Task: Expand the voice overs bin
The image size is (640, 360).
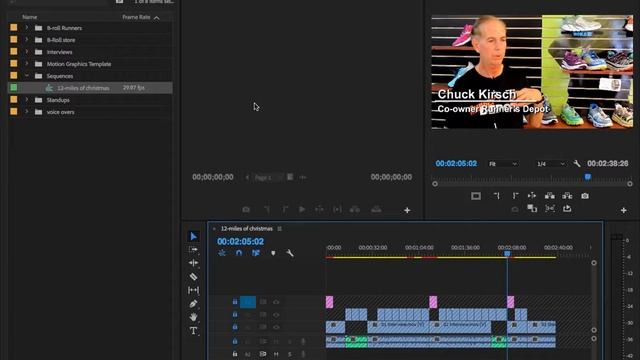Action: tap(27, 112)
